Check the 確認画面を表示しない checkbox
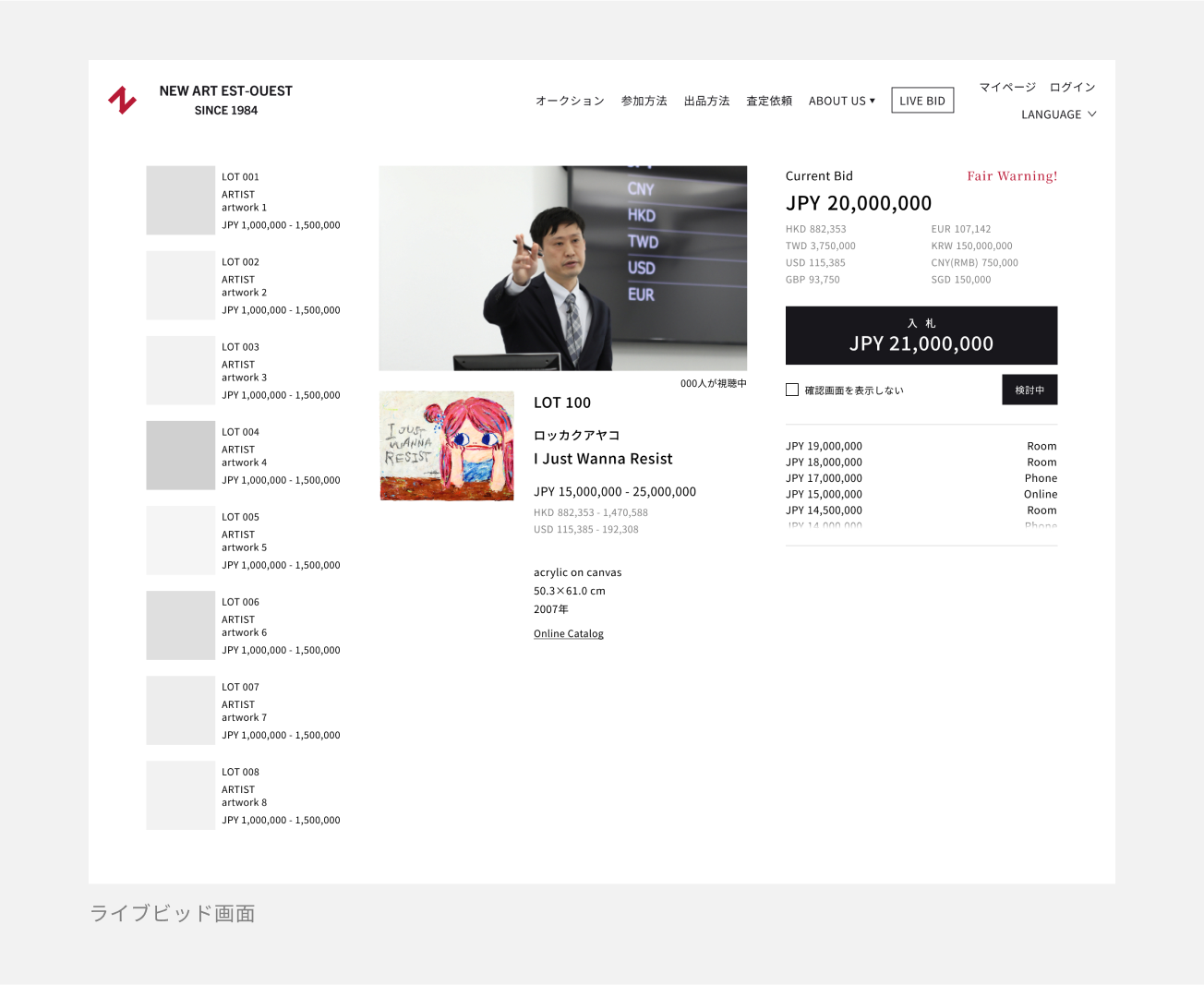Image resolution: width=1204 pixels, height=985 pixels. click(x=792, y=390)
